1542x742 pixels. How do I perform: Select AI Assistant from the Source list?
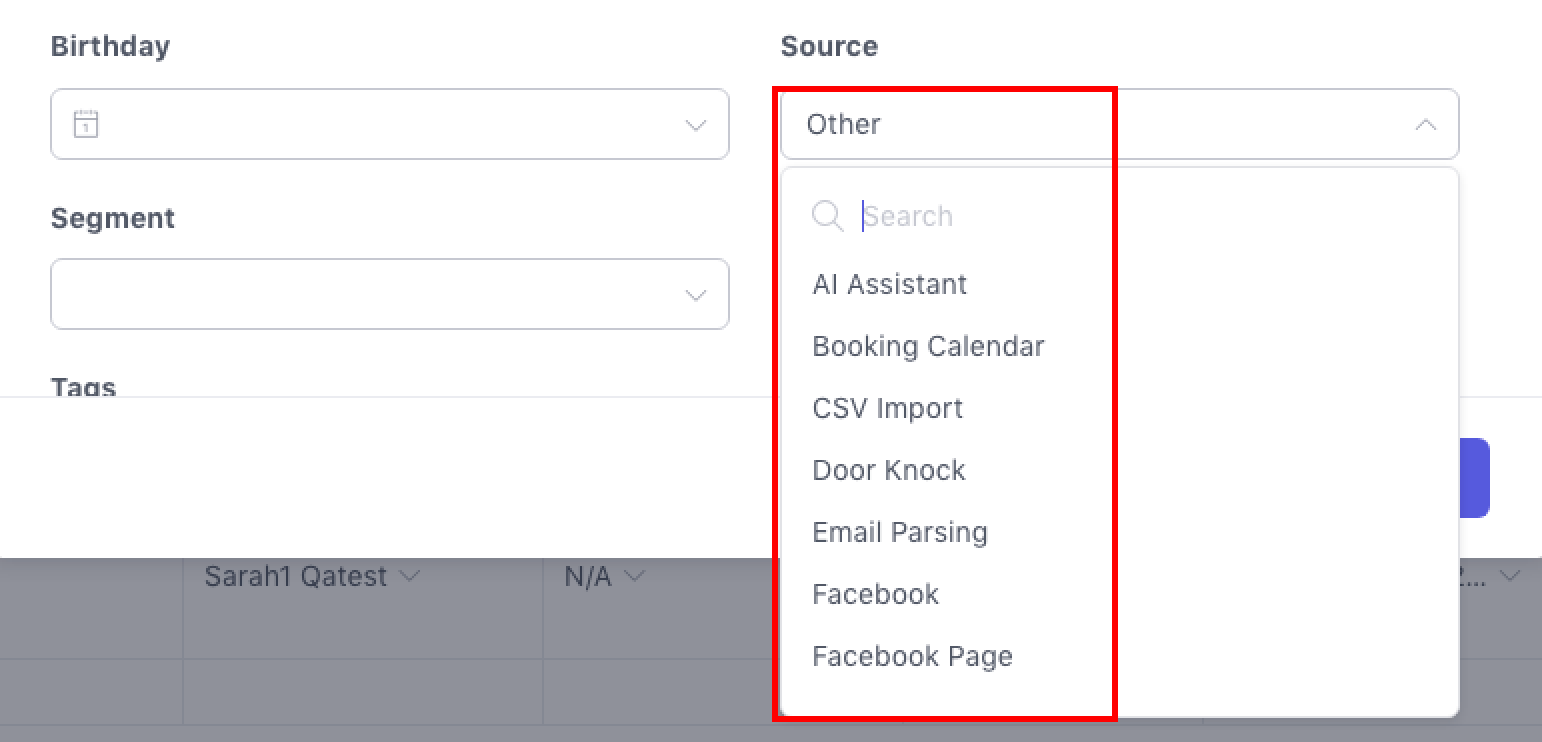point(889,285)
